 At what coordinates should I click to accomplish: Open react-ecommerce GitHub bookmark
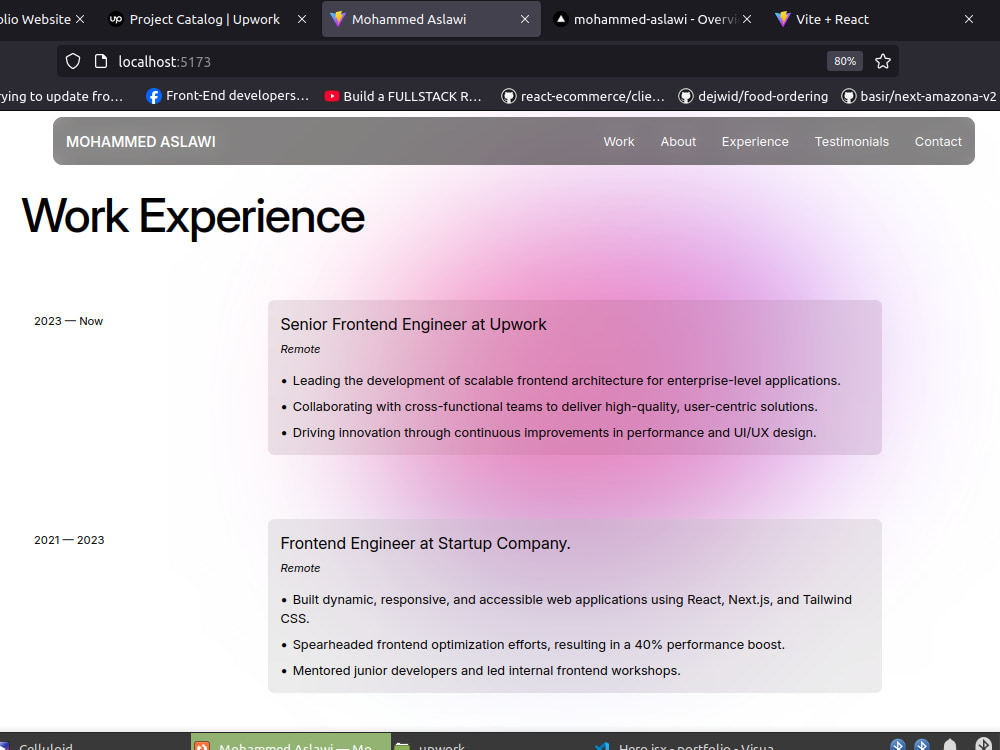[x=583, y=96]
